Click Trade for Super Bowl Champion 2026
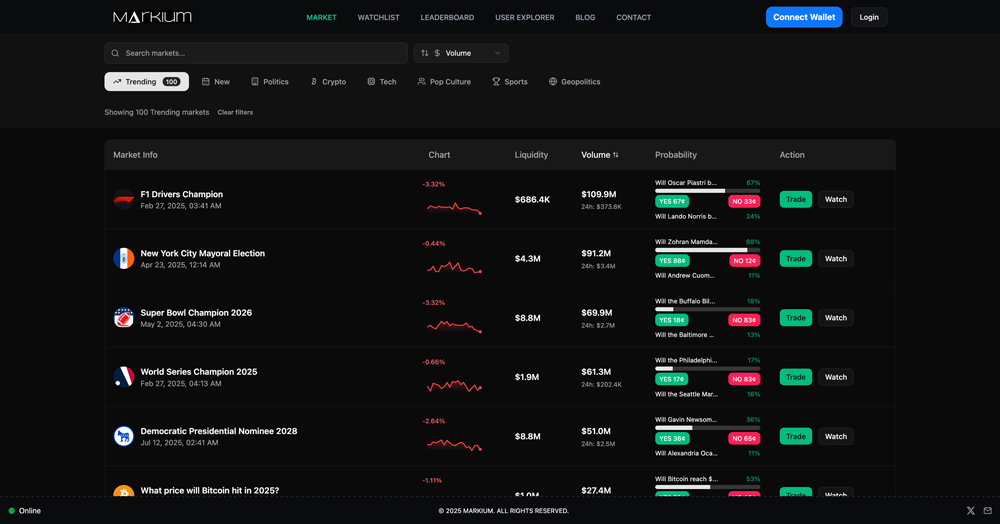Viewport: 1000px width, 524px height. click(795, 317)
